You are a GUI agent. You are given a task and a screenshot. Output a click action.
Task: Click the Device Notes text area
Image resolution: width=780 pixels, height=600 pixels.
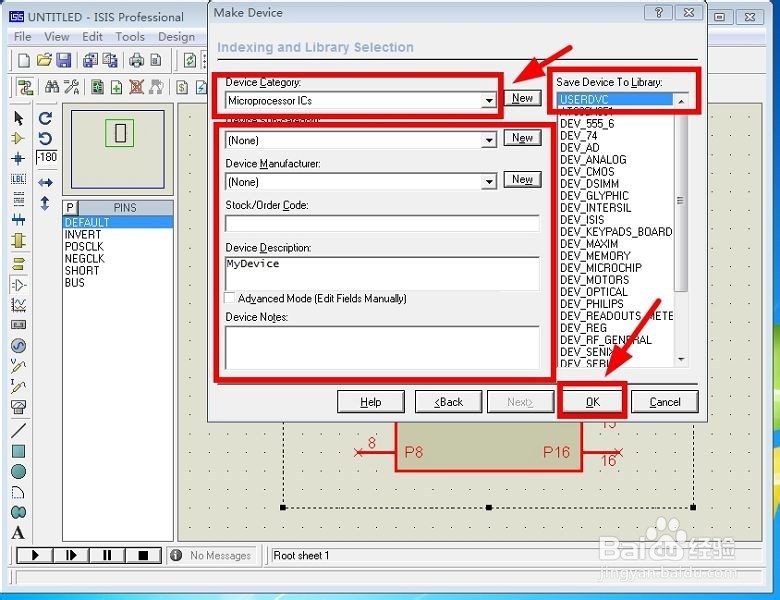382,347
